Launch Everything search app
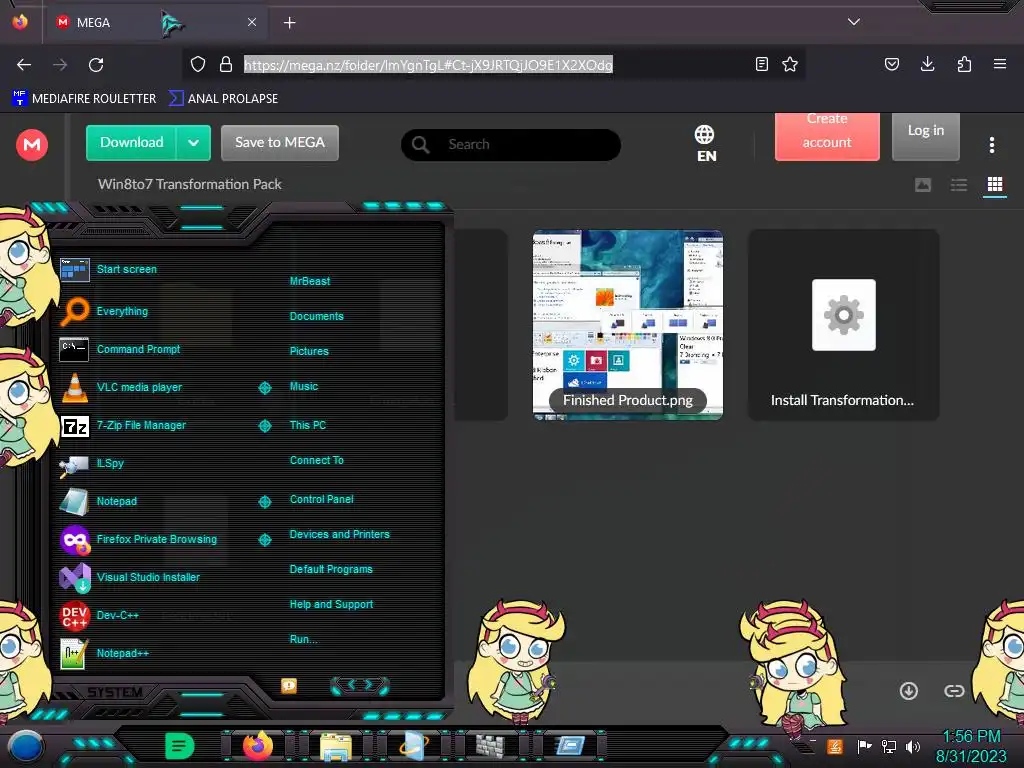This screenshot has width=1024, height=768. (104, 312)
